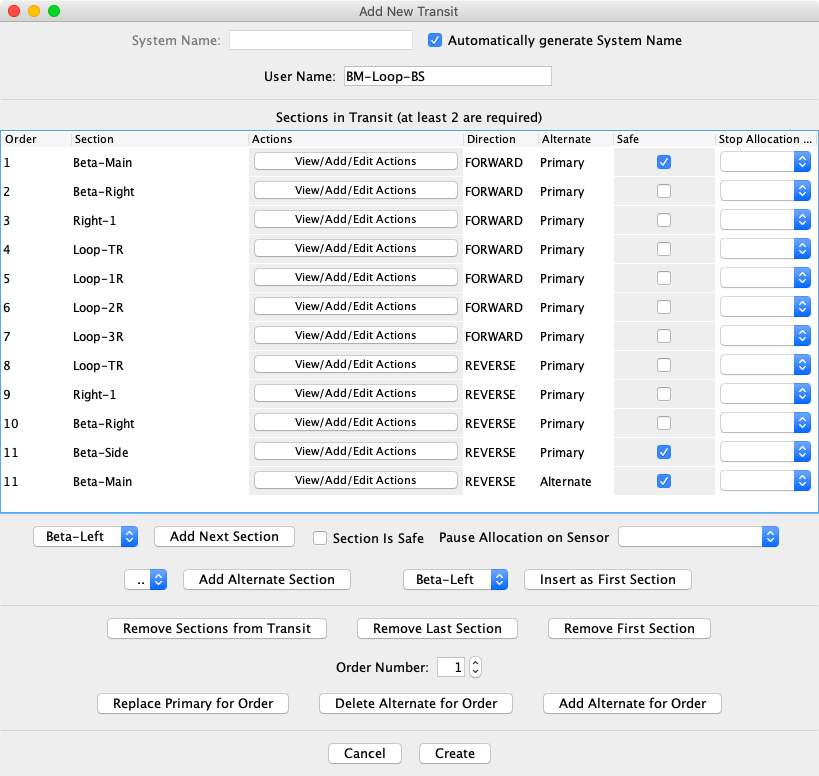Click the Order Number stepper arrows
Screen dimensions: 819x776
[476, 667]
